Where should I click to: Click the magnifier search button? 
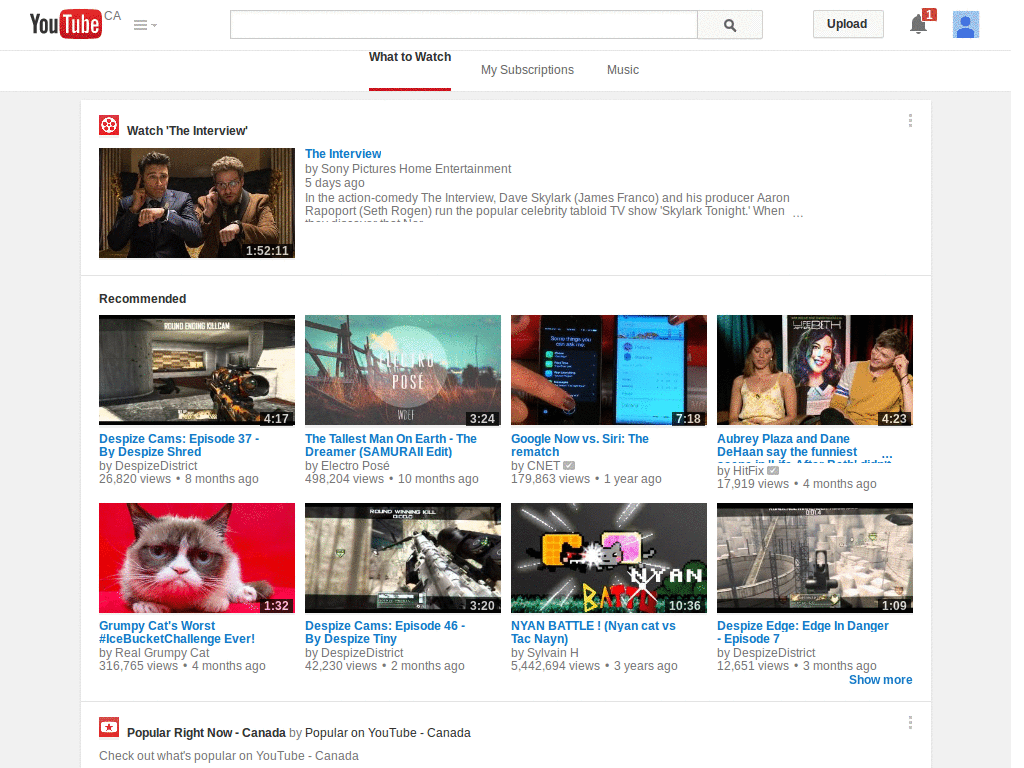tap(729, 25)
